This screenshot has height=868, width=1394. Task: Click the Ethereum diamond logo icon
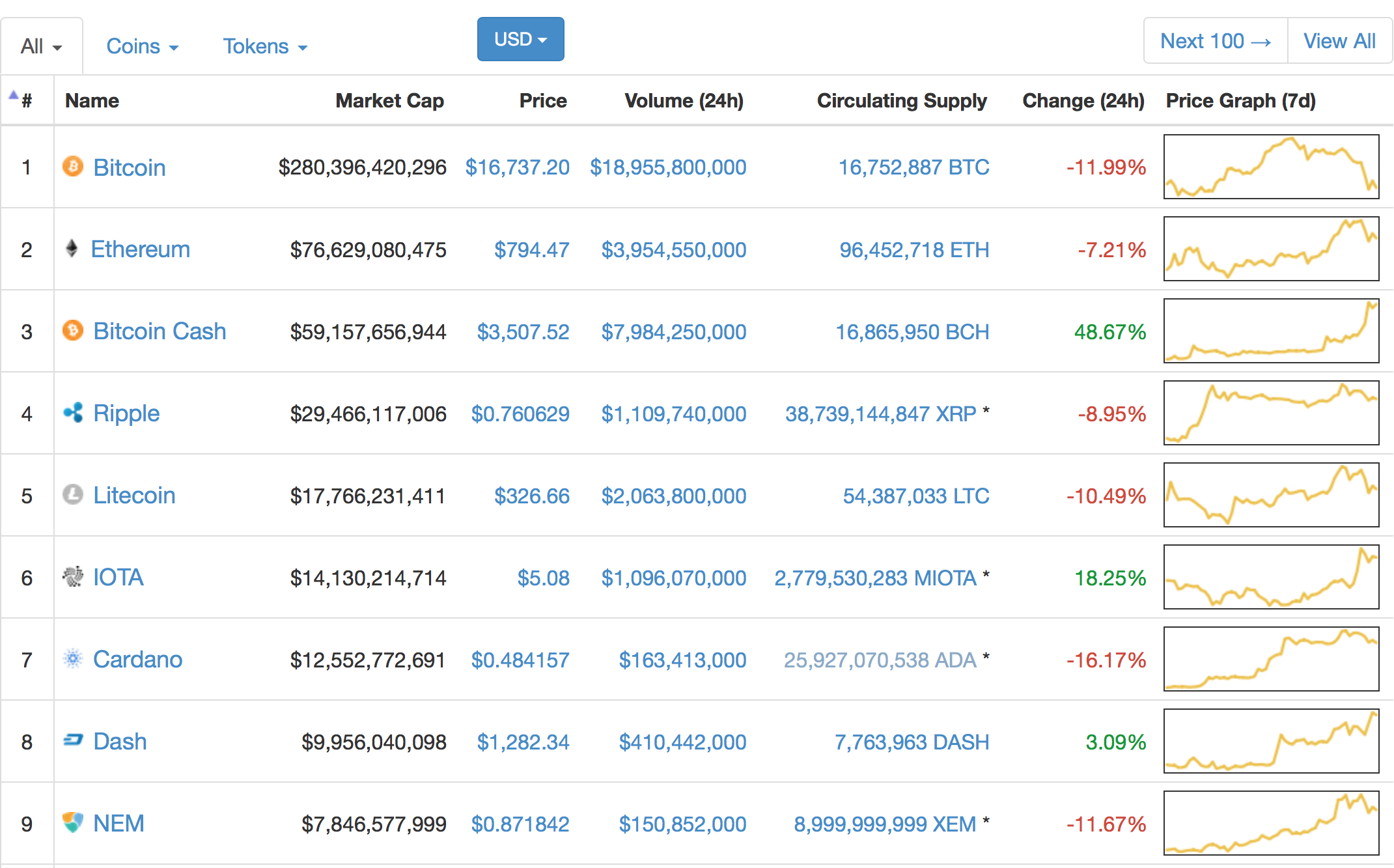click(x=72, y=248)
